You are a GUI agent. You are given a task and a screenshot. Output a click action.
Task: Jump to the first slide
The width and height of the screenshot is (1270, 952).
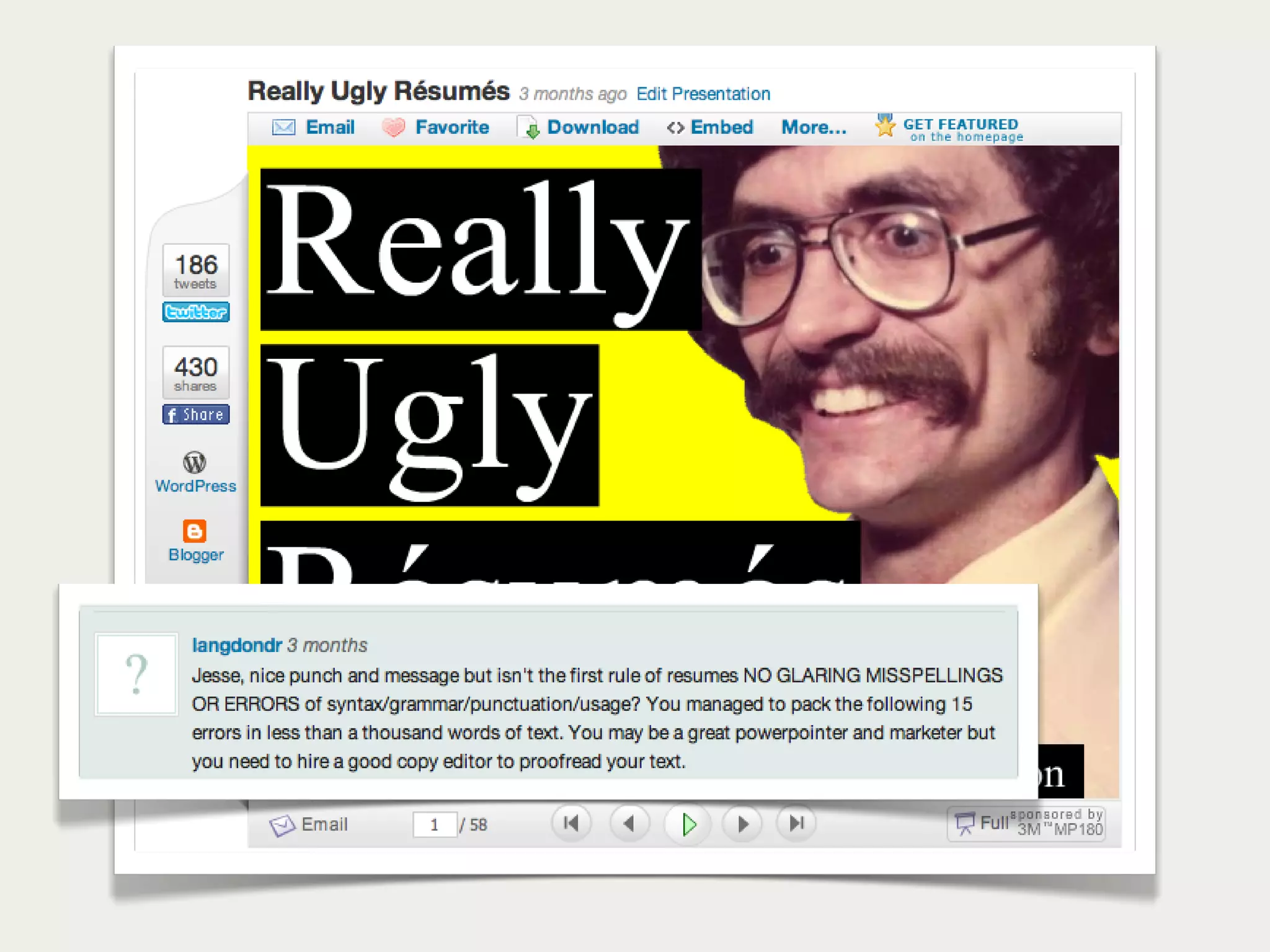[x=571, y=824]
